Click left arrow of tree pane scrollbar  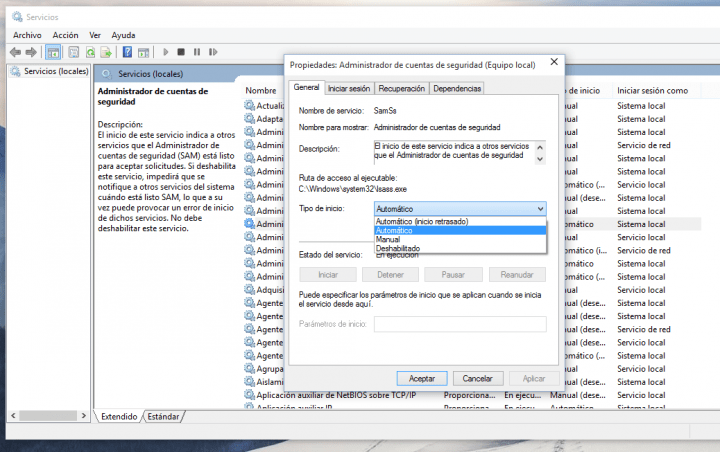click(13, 415)
